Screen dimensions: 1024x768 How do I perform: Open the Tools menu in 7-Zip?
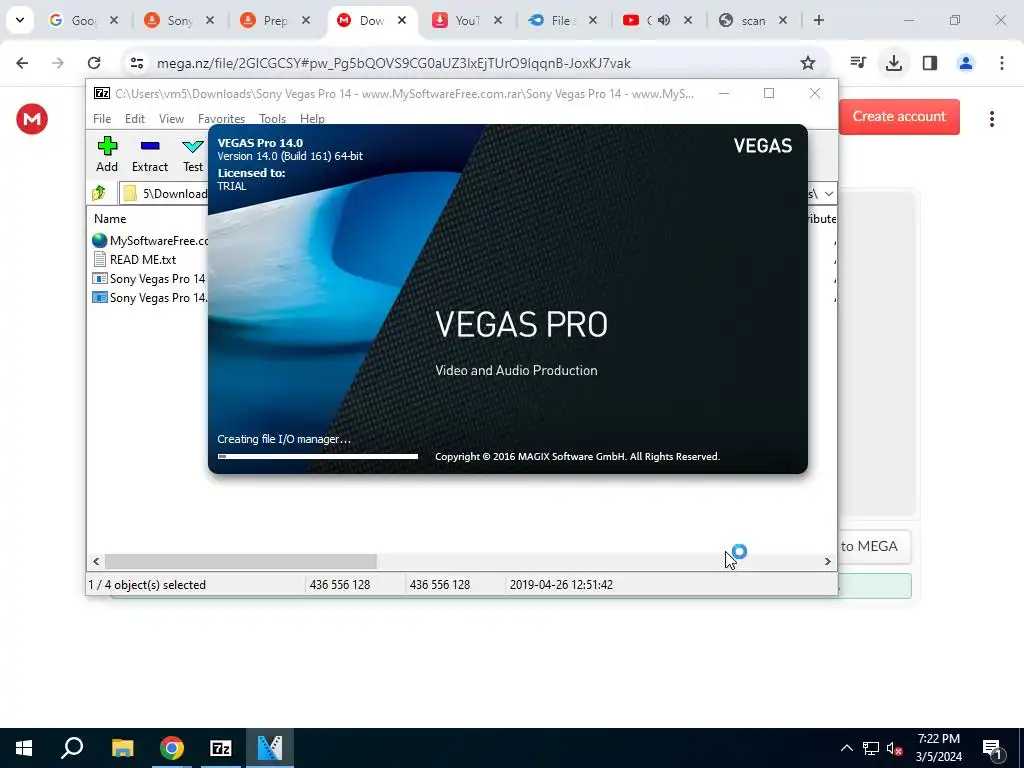[272, 119]
